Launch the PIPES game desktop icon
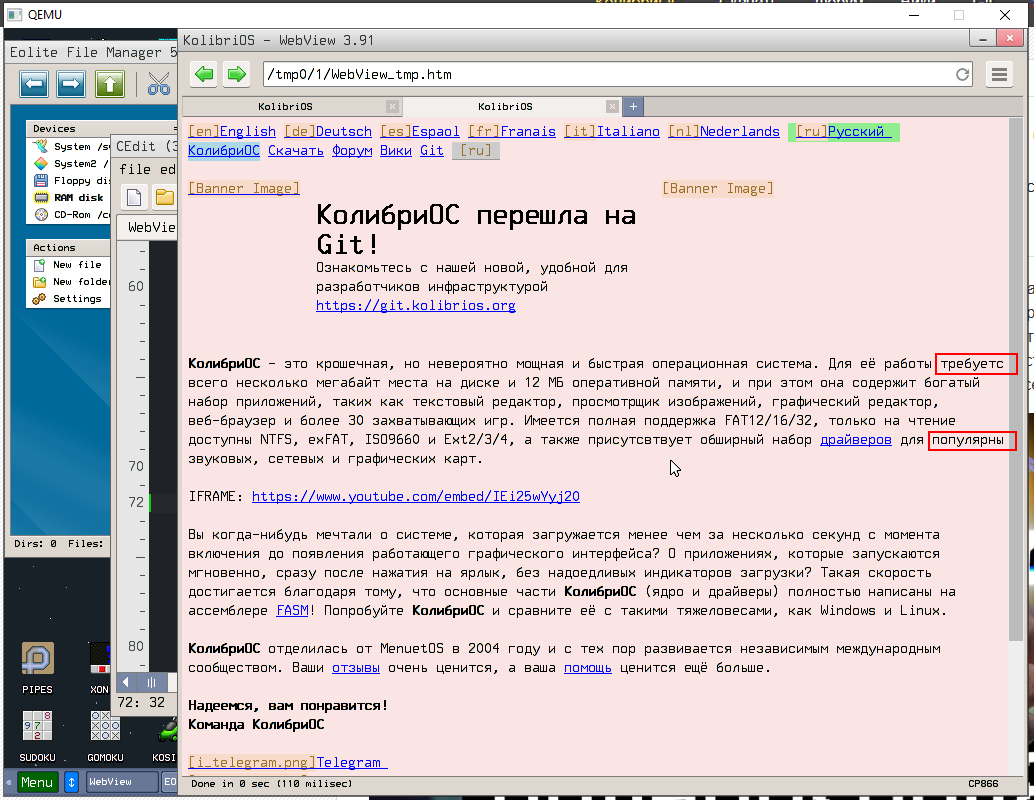This screenshot has width=1034, height=800. coord(38,660)
